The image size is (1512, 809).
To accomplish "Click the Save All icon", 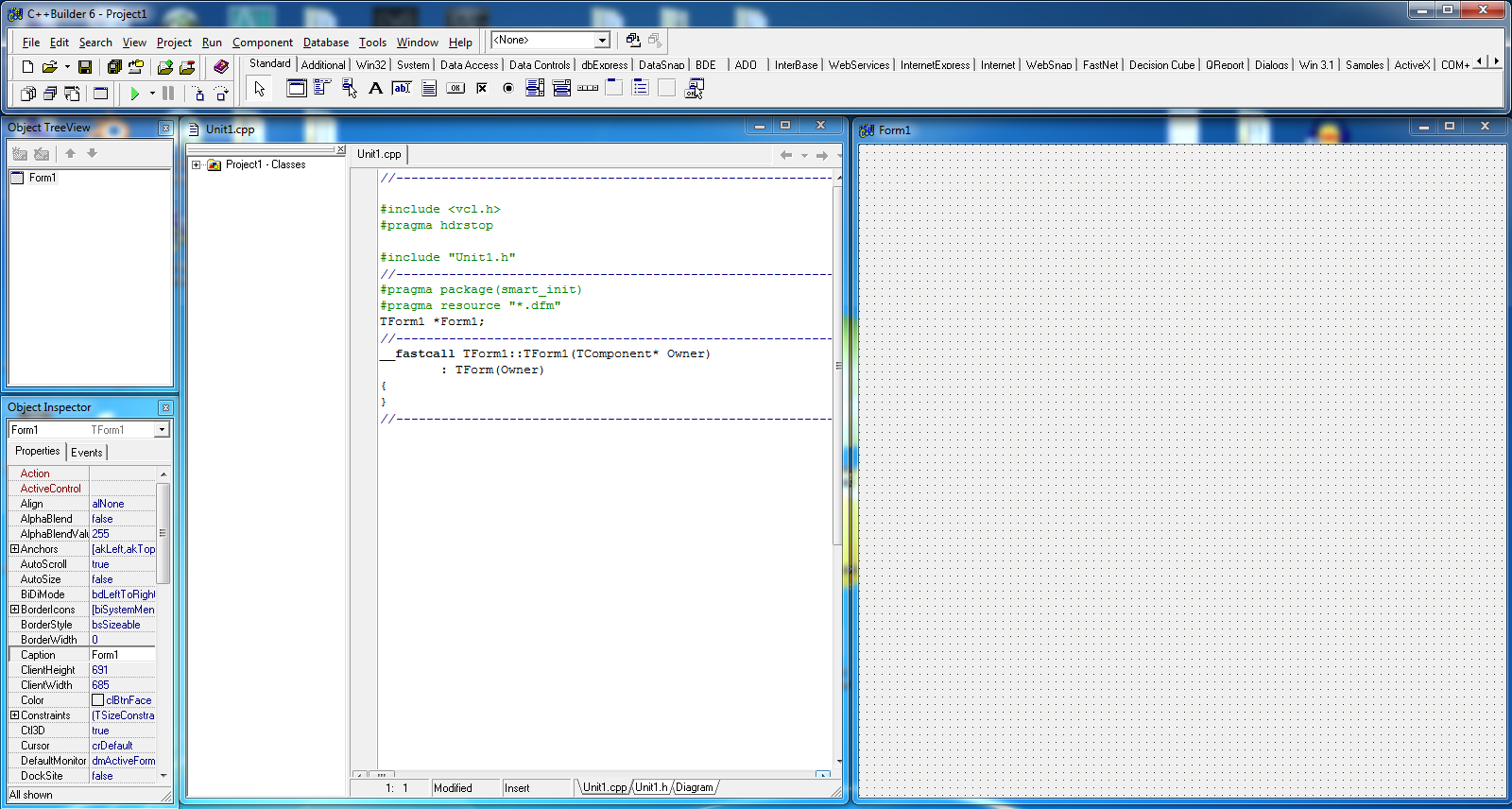I will pyautogui.click(x=114, y=67).
